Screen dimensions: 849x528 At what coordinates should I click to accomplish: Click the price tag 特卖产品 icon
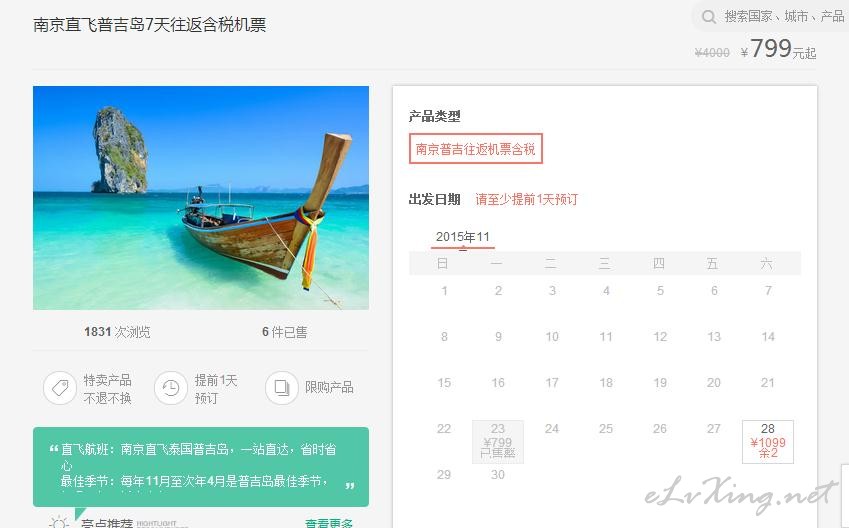click(60, 388)
